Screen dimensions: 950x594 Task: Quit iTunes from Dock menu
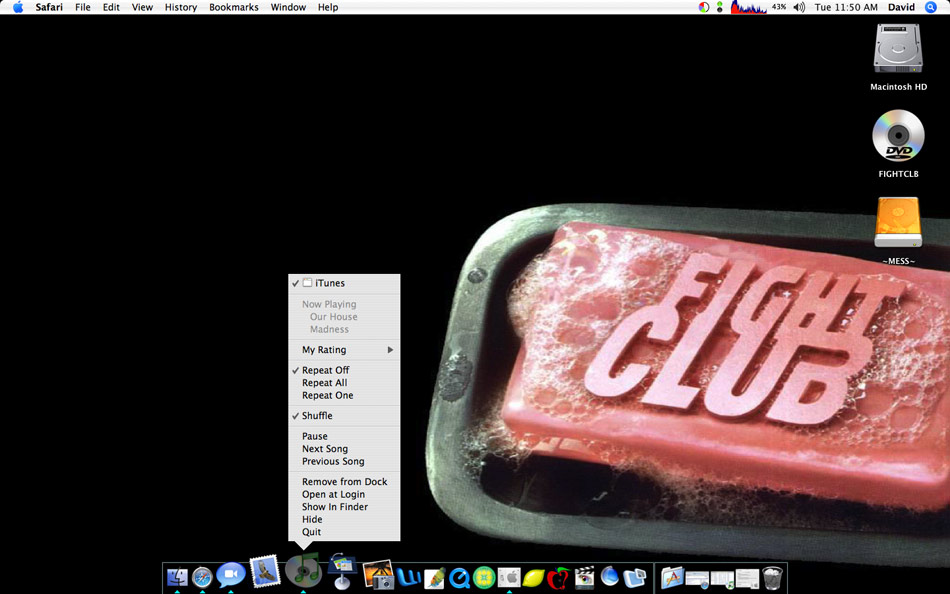click(344, 532)
